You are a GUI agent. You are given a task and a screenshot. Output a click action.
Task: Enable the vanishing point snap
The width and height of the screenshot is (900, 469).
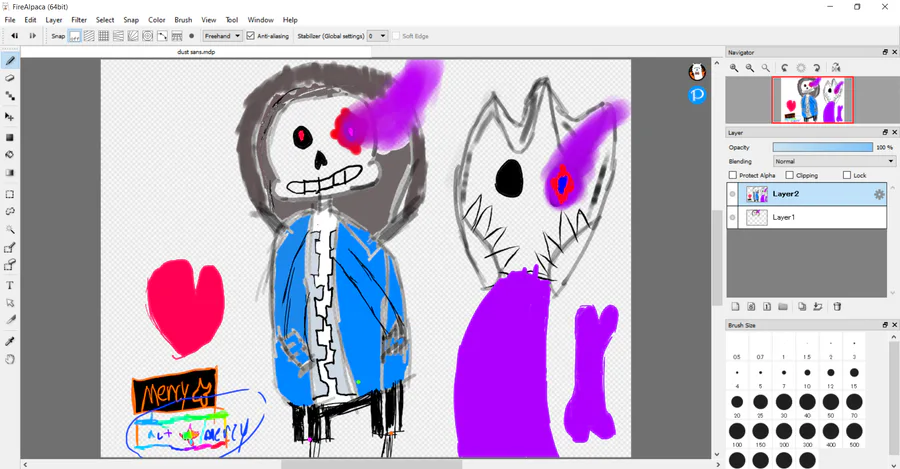[118, 36]
